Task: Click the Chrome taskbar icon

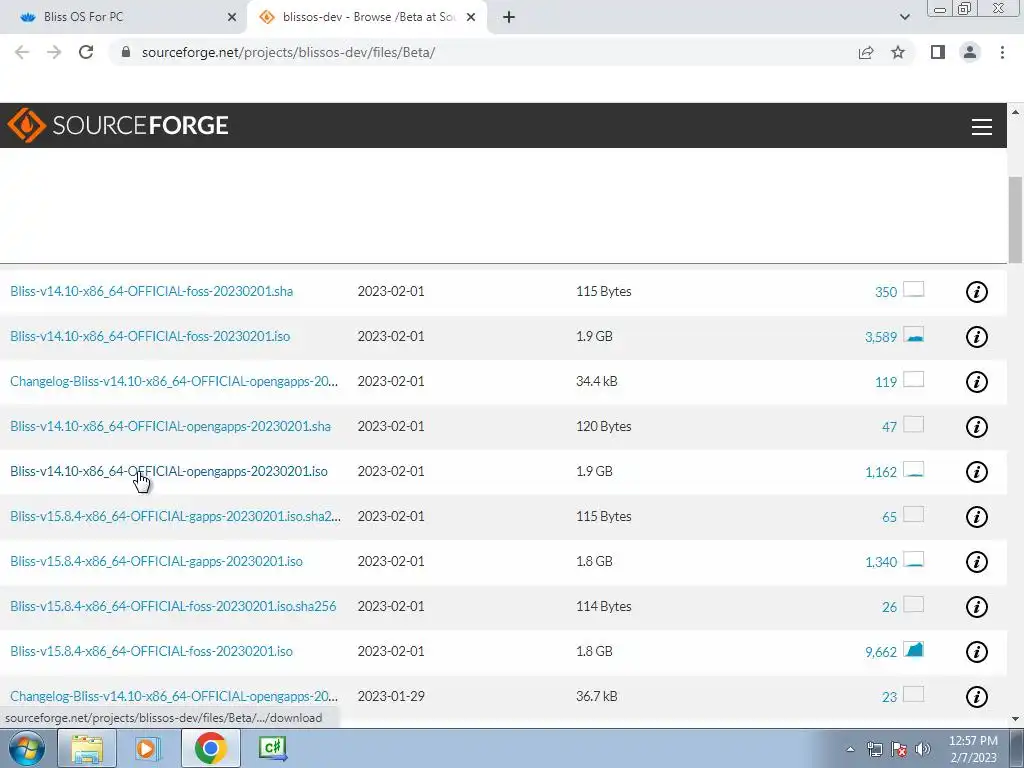Action: pyautogui.click(x=210, y=748)
